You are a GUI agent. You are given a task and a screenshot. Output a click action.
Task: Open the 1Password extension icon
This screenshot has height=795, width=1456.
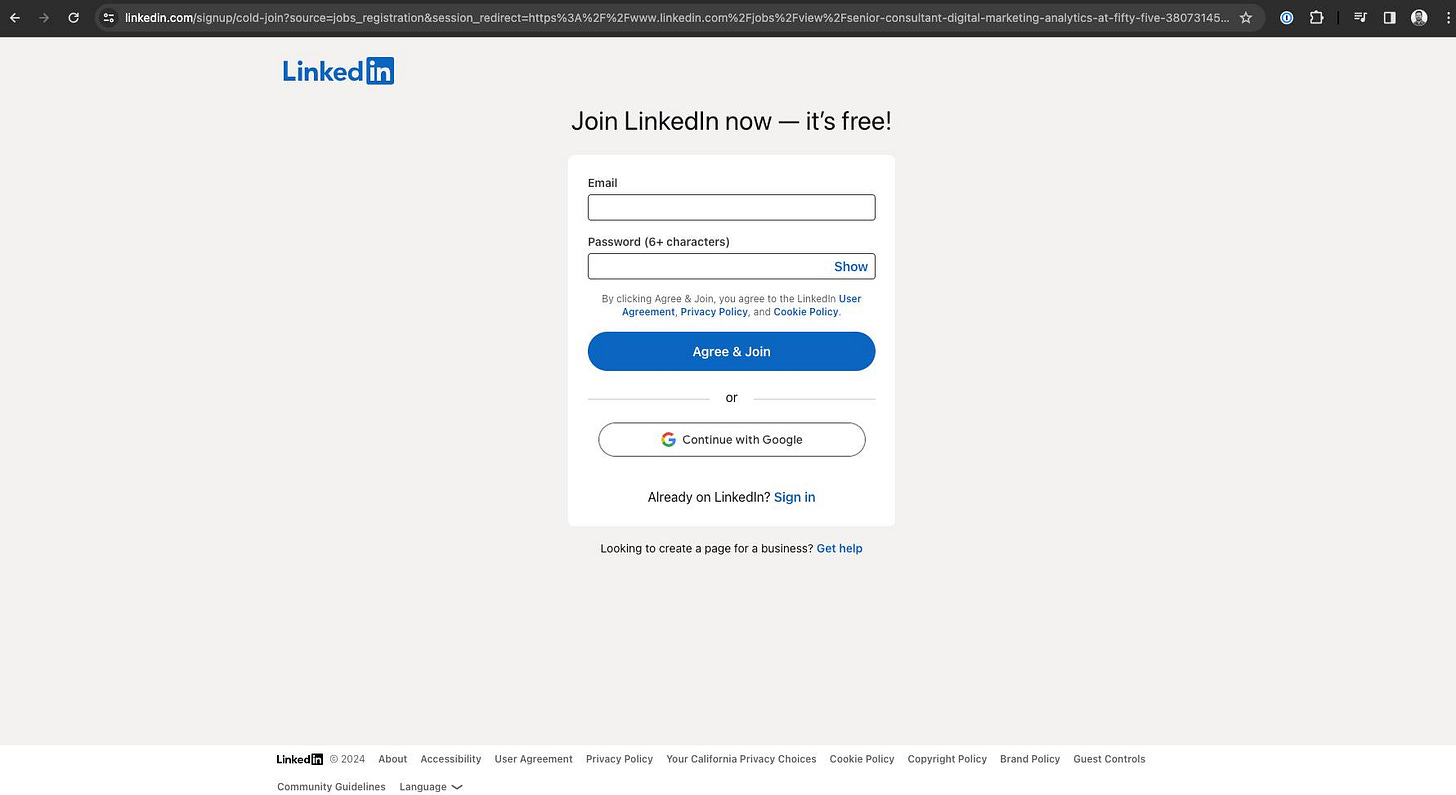coord(1287,18)
